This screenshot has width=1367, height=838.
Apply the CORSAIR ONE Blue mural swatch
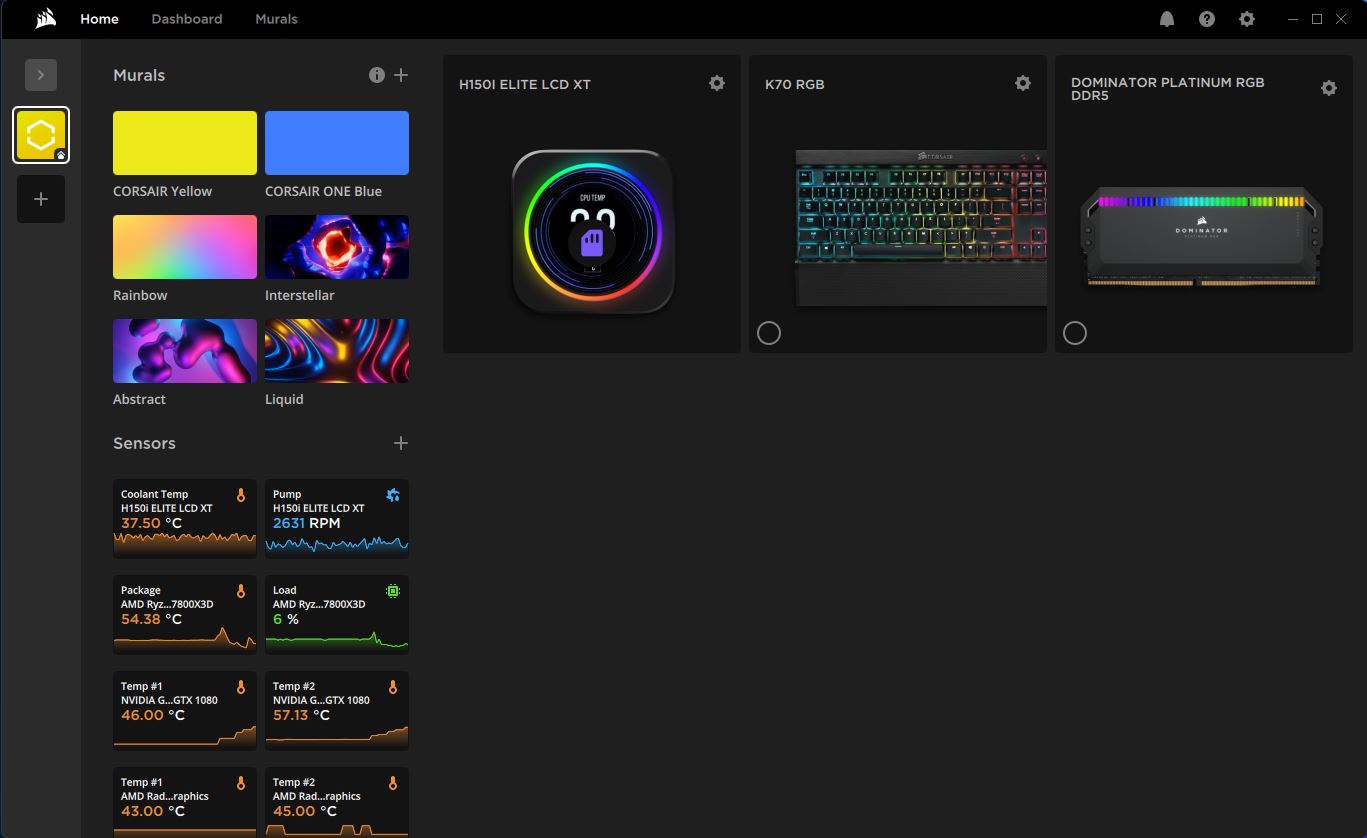pyautogui.click(x=337, y=143)
